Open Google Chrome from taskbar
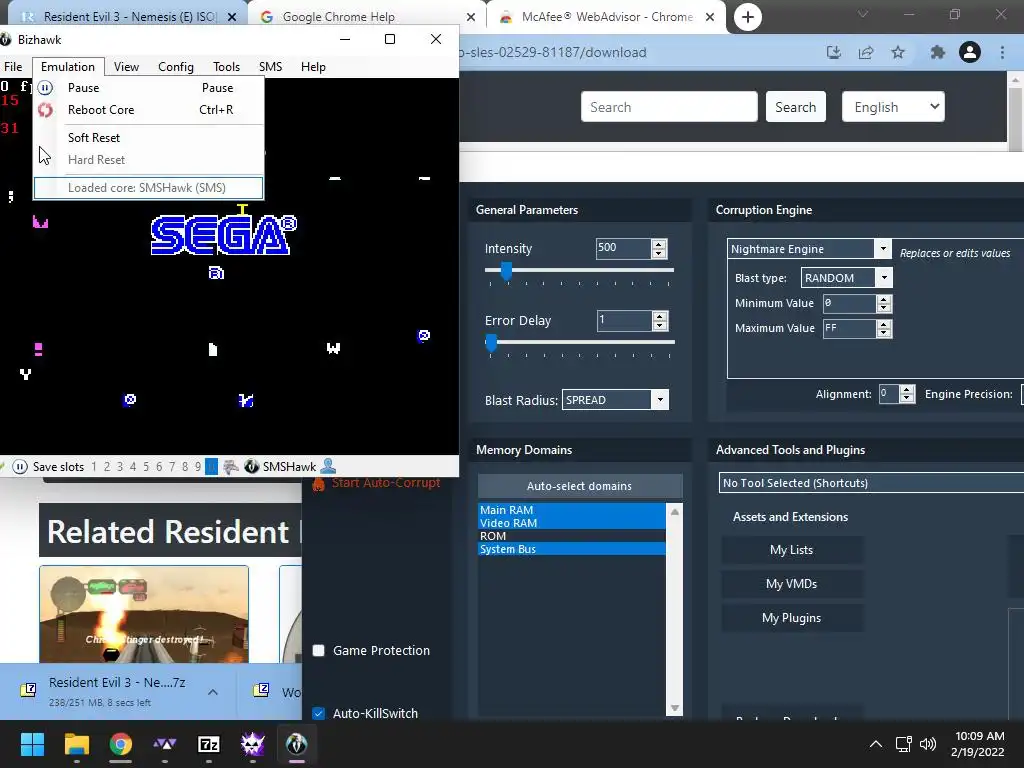 coord(121,744)
